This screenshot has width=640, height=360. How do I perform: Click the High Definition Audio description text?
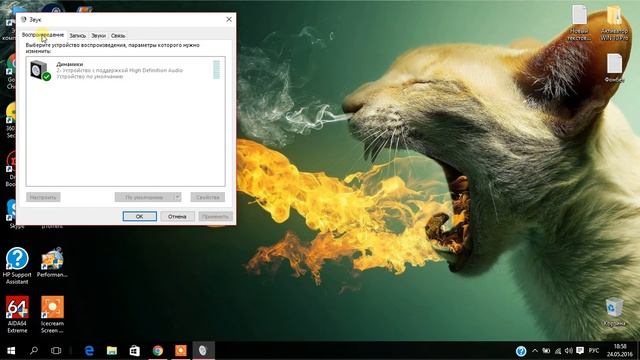[120, 70]
